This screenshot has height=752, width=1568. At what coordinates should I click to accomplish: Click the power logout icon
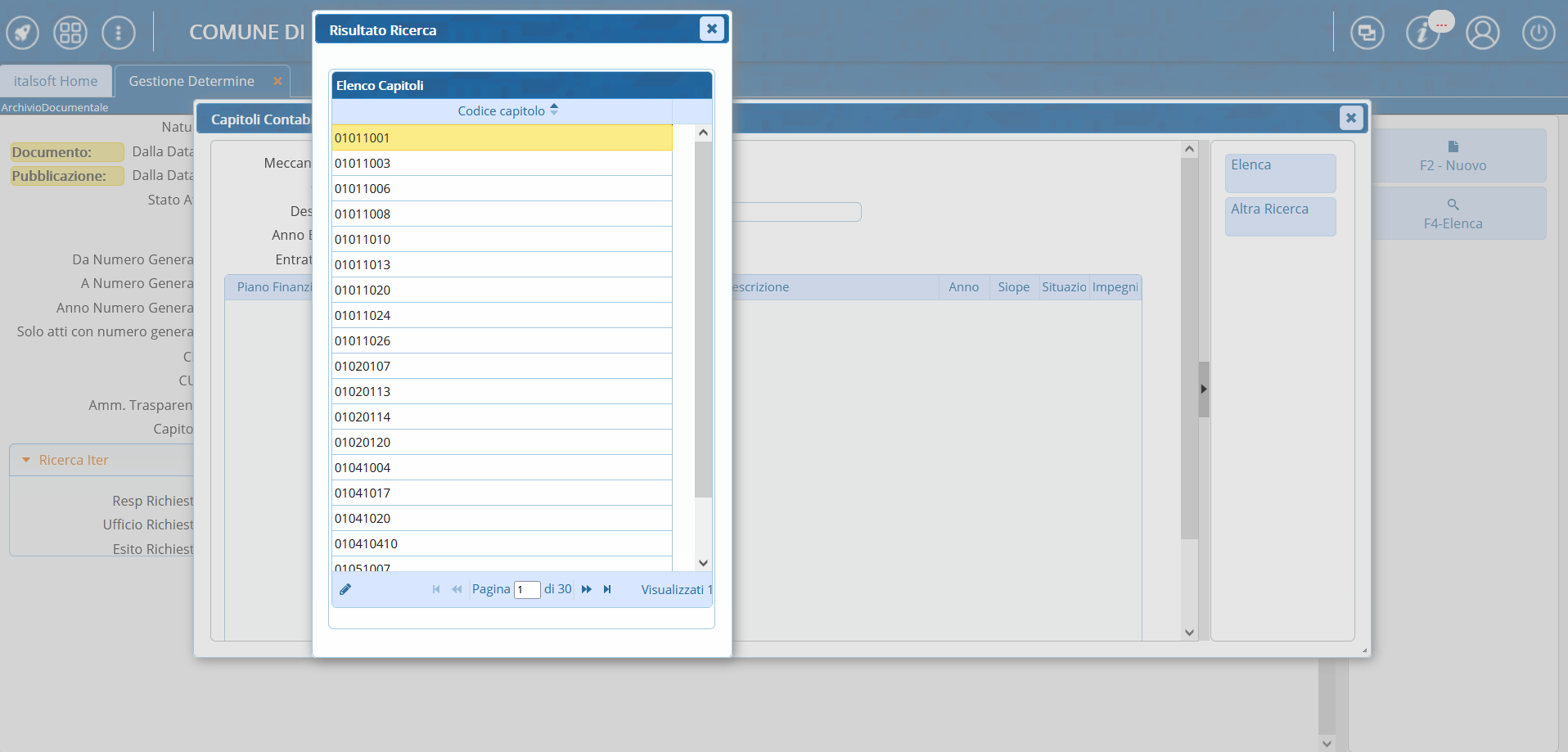pos(1539,33)
